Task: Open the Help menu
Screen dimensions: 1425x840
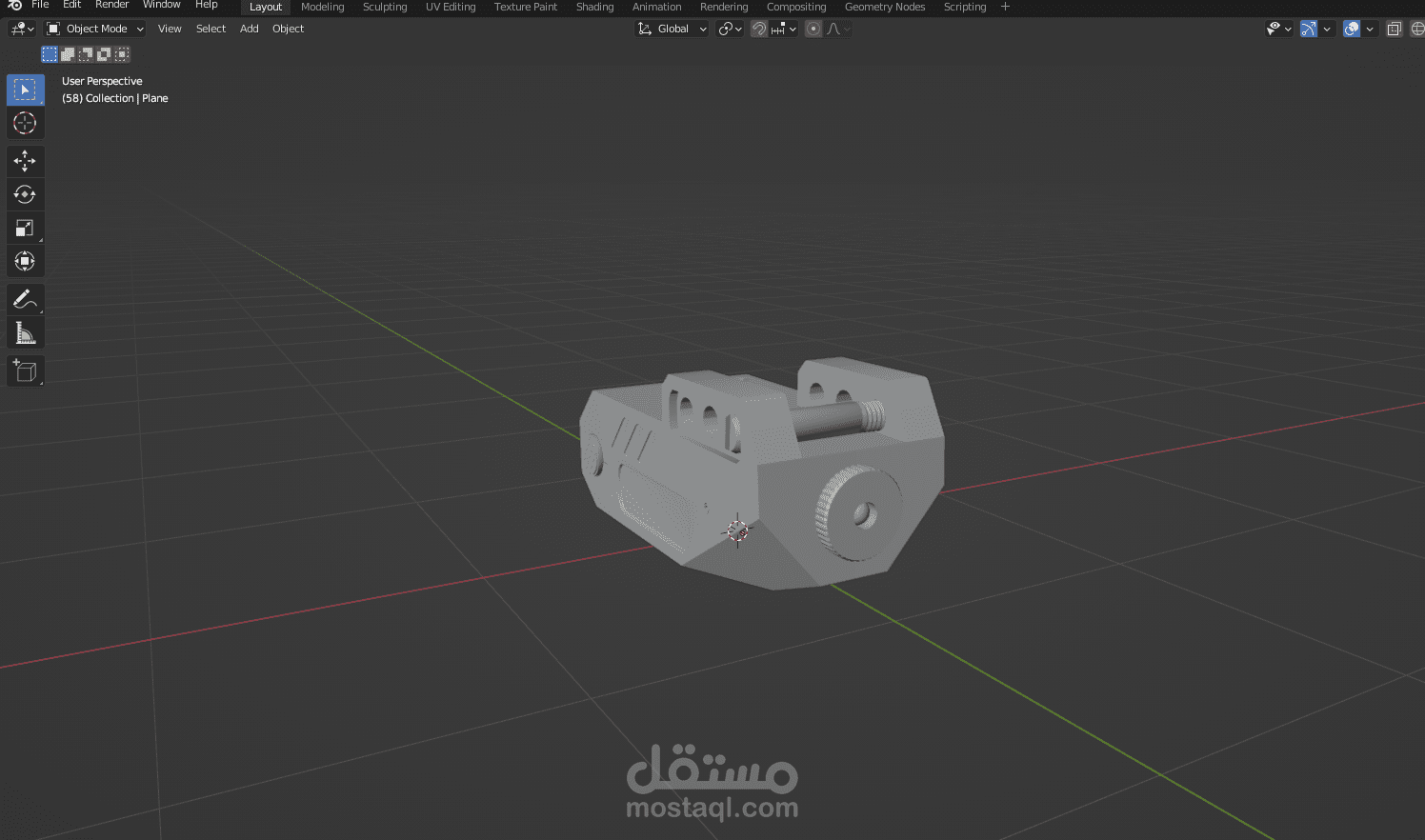Action: [207, 5]
